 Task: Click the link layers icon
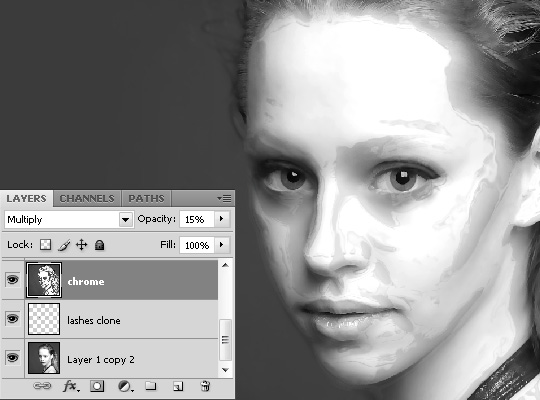(42, 386)
